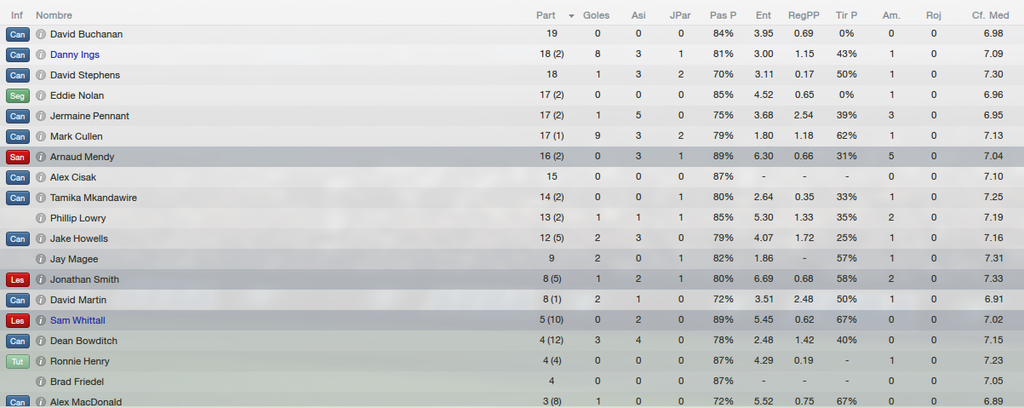Click Ronnie Henry's Tut status badge
This screenshot has height=408, width=1024.
click(x=18, y=361)
